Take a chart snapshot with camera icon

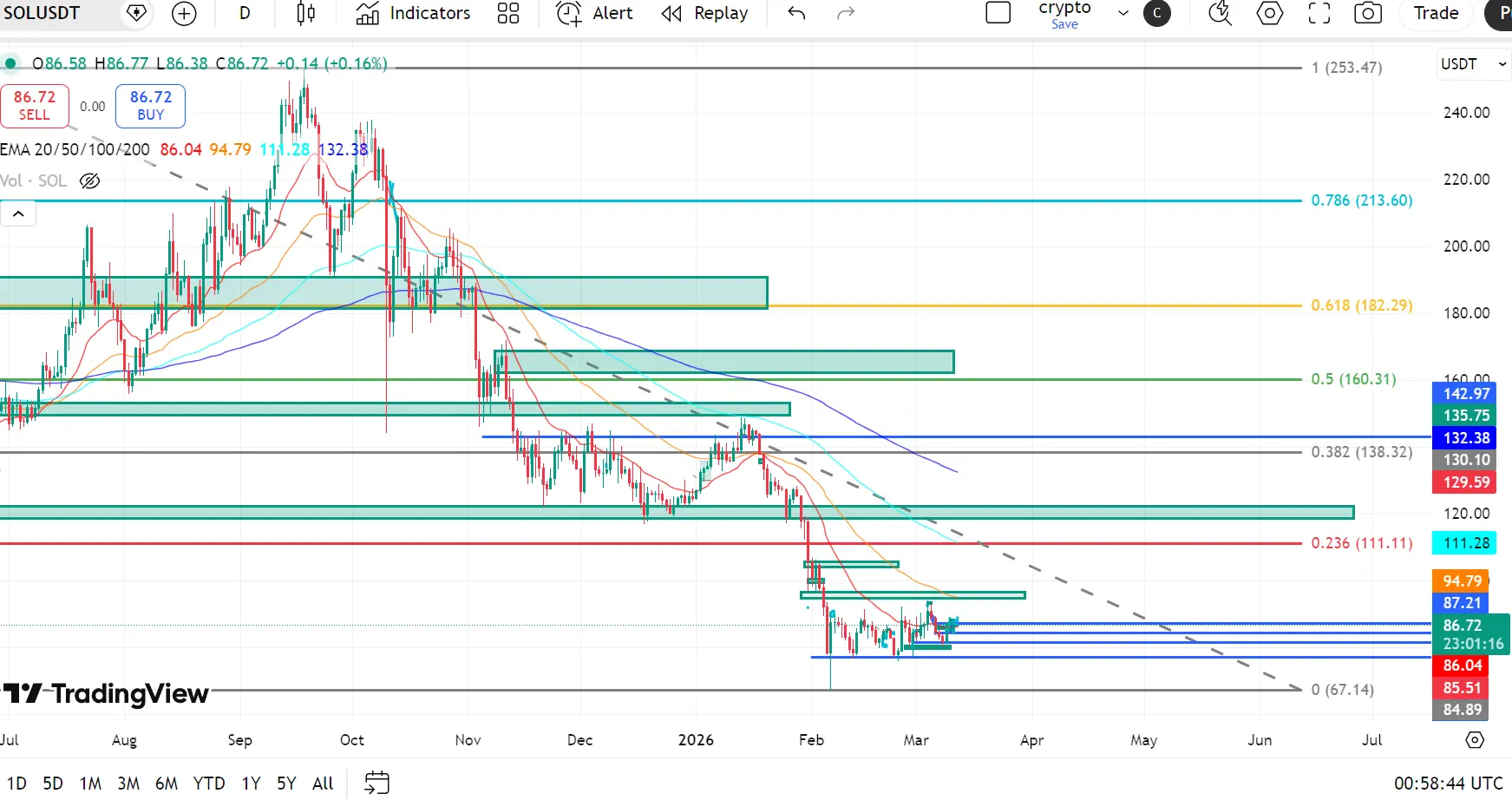[x=1368, y=13]
